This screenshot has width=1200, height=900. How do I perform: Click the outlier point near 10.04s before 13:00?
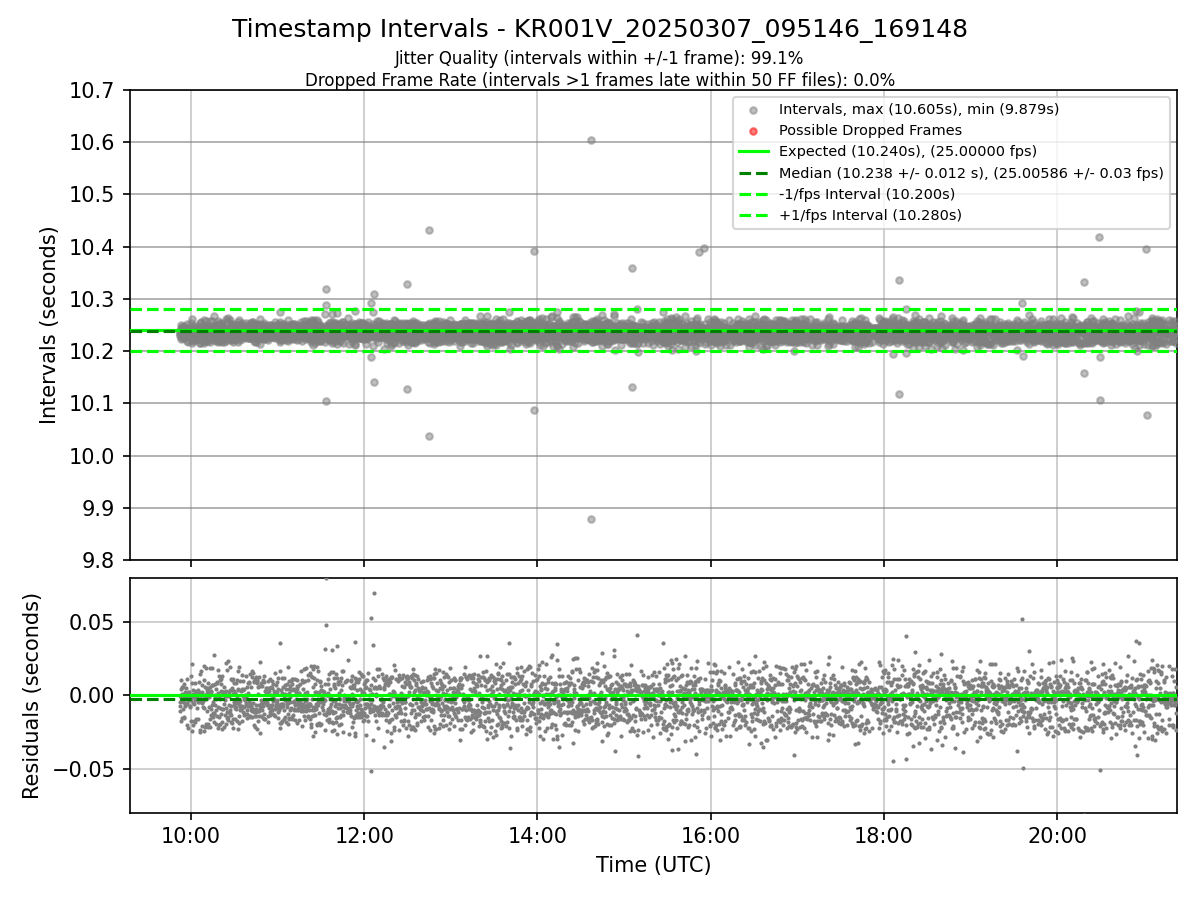(429, 436)
